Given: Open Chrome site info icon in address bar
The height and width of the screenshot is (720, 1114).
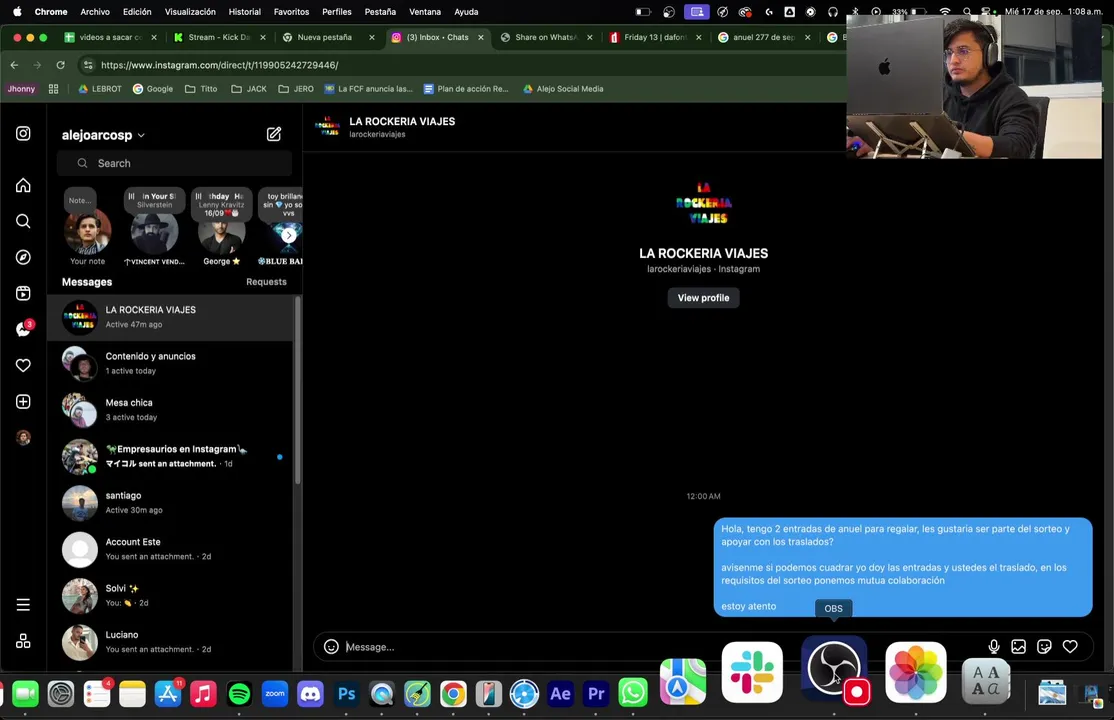Looking at the screenshot, I should [x=87, y=65].
